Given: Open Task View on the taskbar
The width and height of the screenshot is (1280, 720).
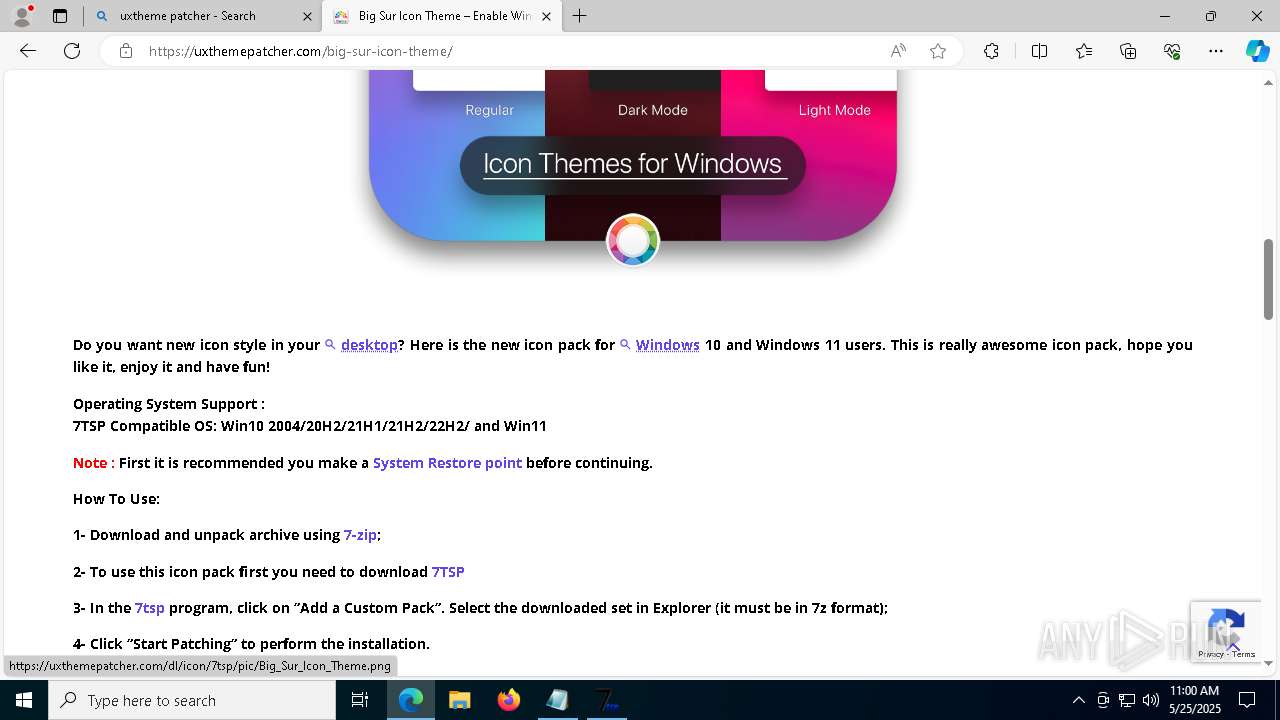Looking at the screenshot, I should (x=360, y=700).
